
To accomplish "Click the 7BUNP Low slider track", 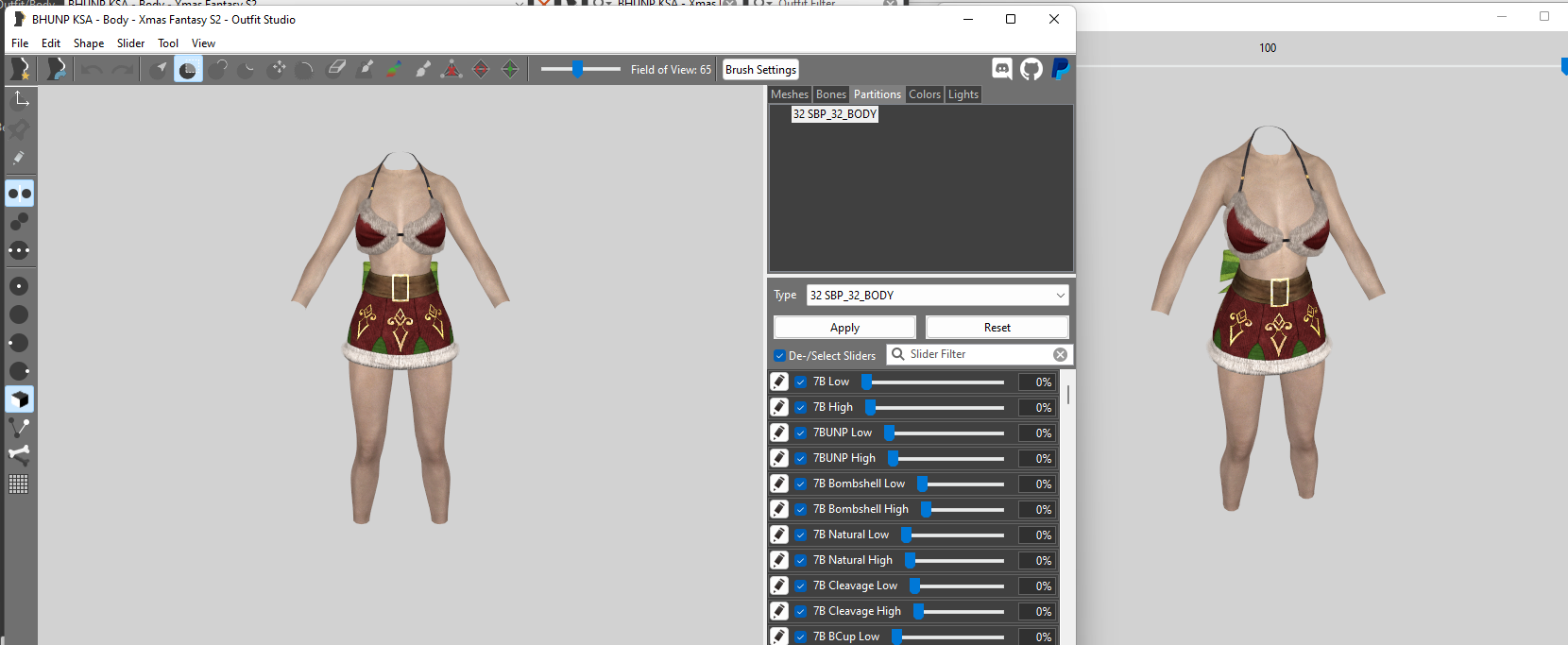I will pyautogui.click(x=944, y=433).
